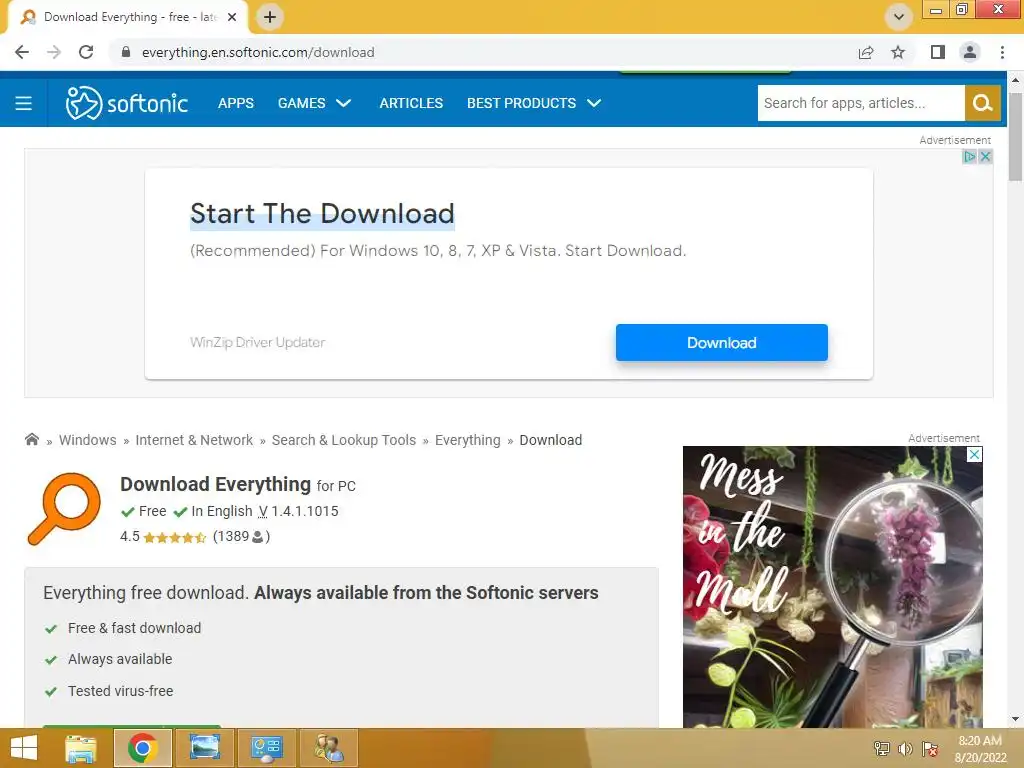Open File Explorer from the taskbar
The image size is (1024, 768).
point(82,748)
